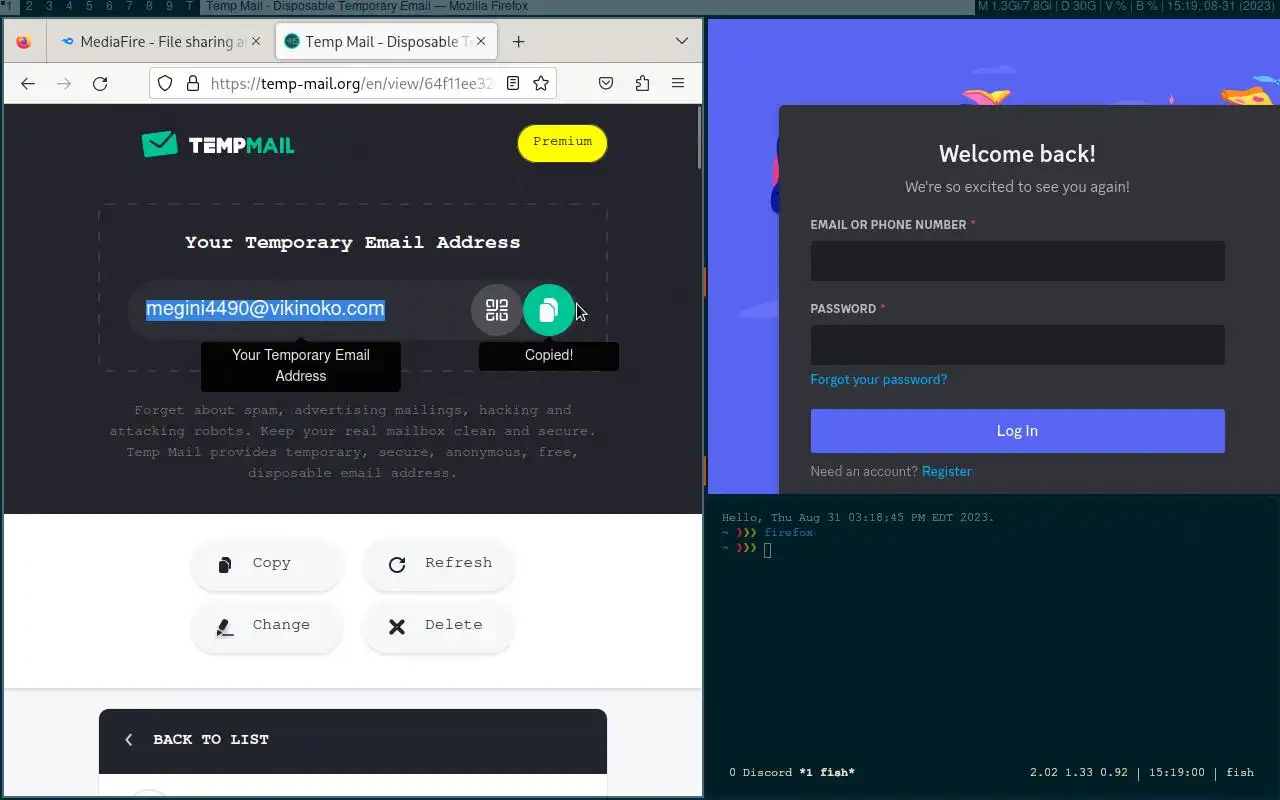Click the TempMail logo
Image resolution: width=1280 pixels, height=800 pixels.
pos(218,145)
